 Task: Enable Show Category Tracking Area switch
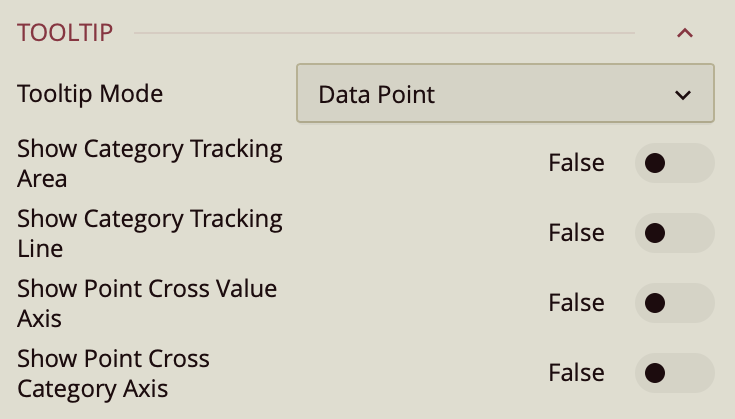click(x=674, y=163)
